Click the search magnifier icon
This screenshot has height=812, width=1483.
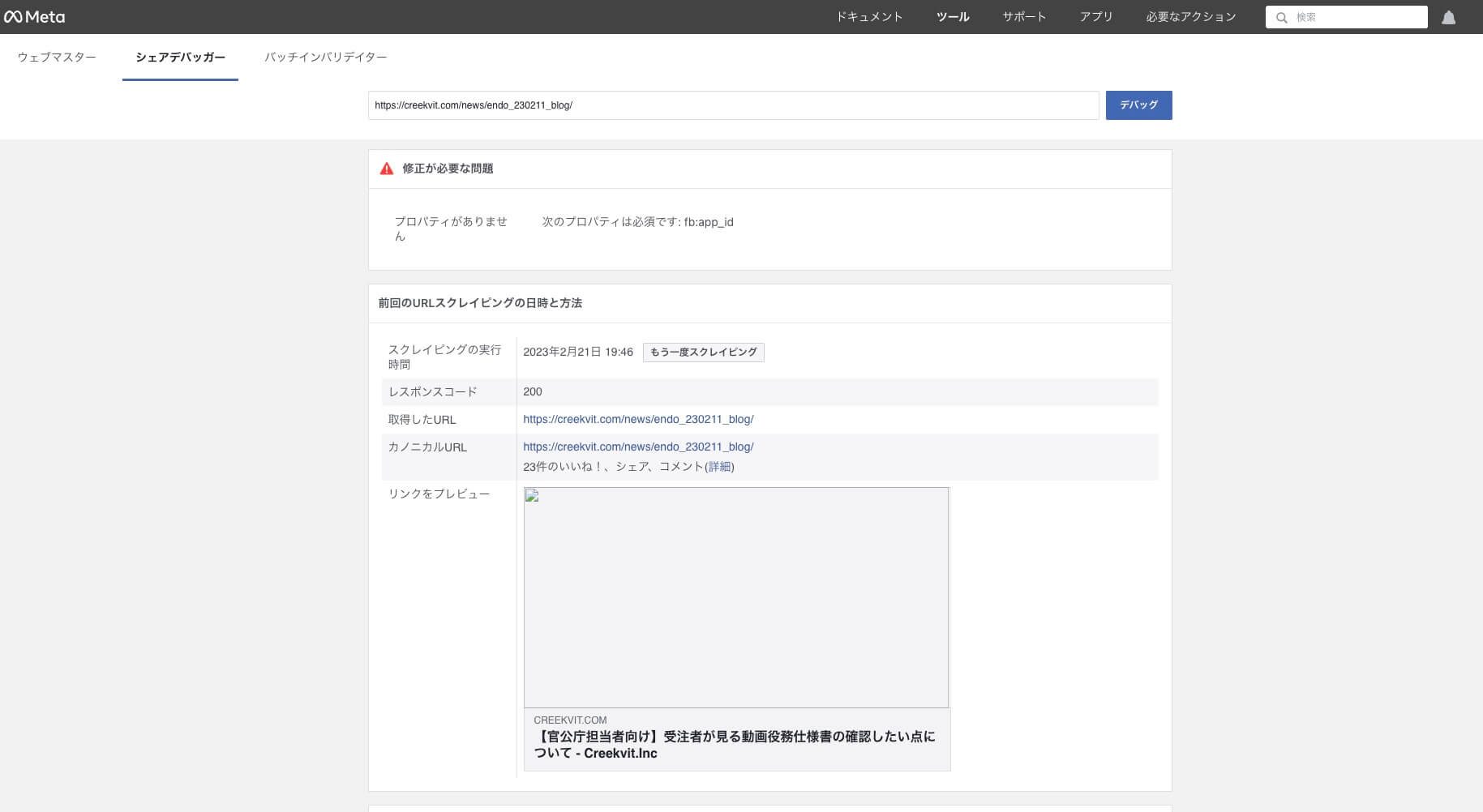tap(1281, 17)
